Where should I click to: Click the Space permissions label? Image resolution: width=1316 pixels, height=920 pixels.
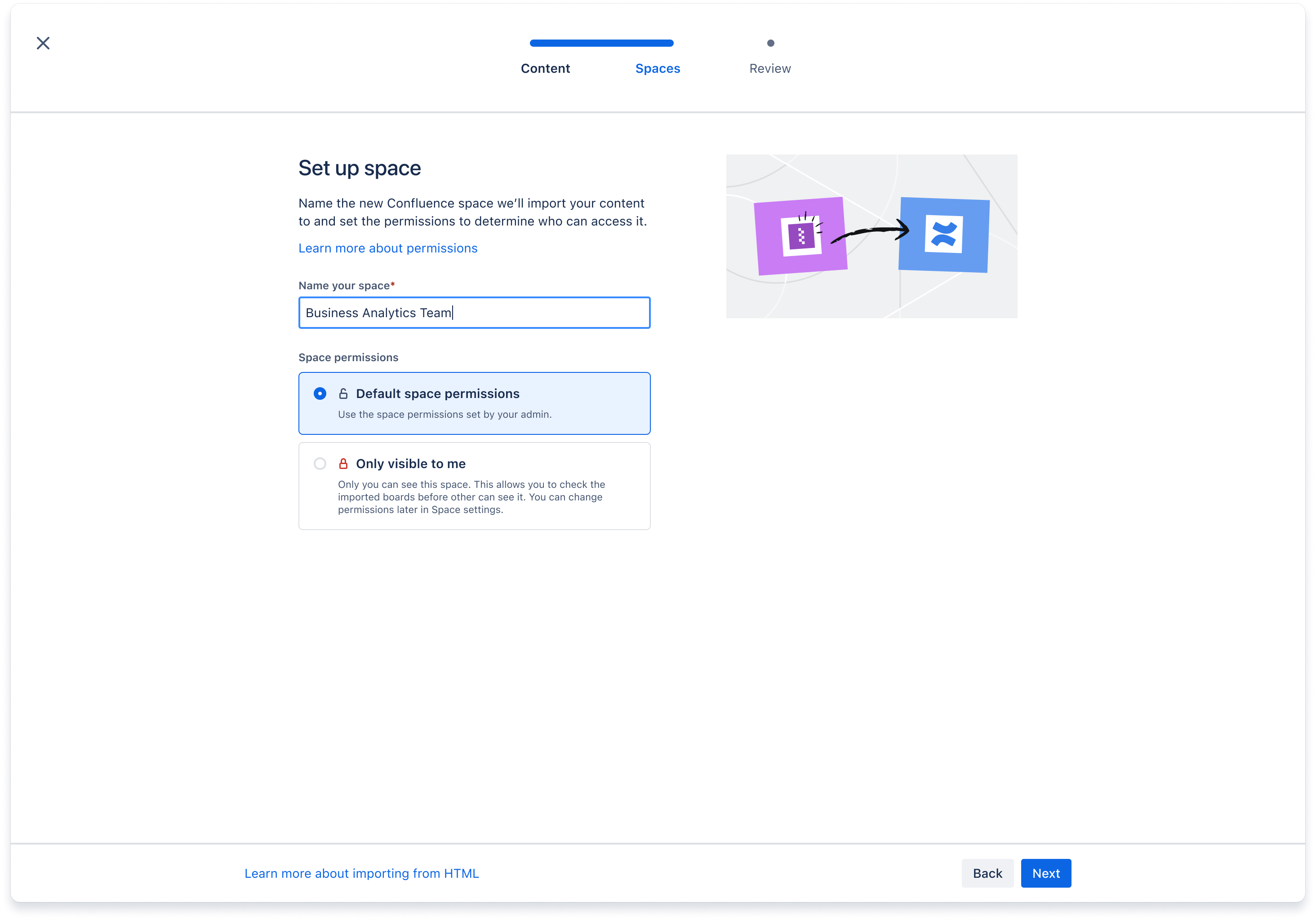click(348, 357)
